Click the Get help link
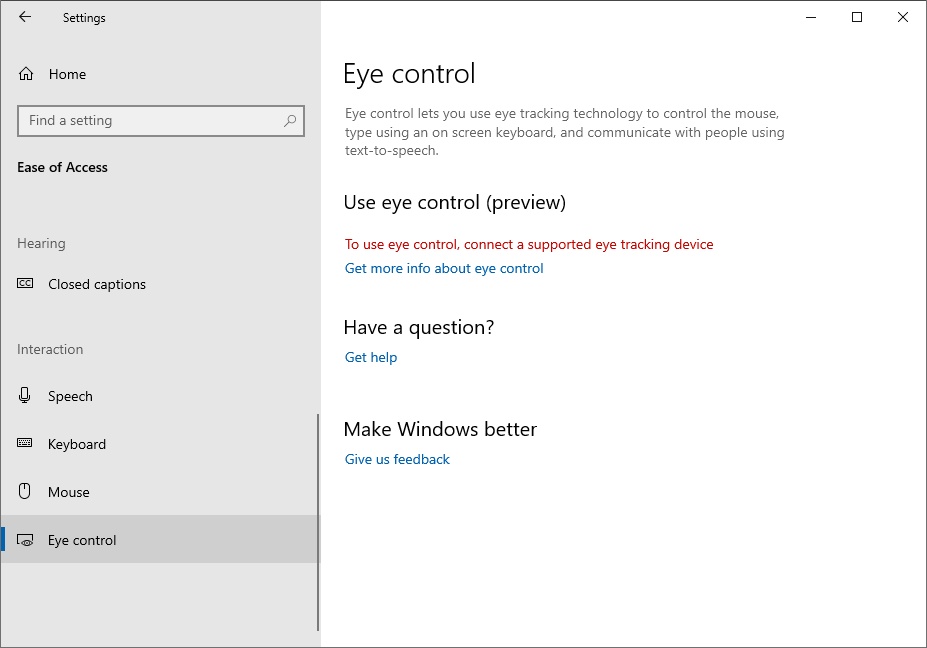This screenshot has height=648, width=927. [371, 357]
